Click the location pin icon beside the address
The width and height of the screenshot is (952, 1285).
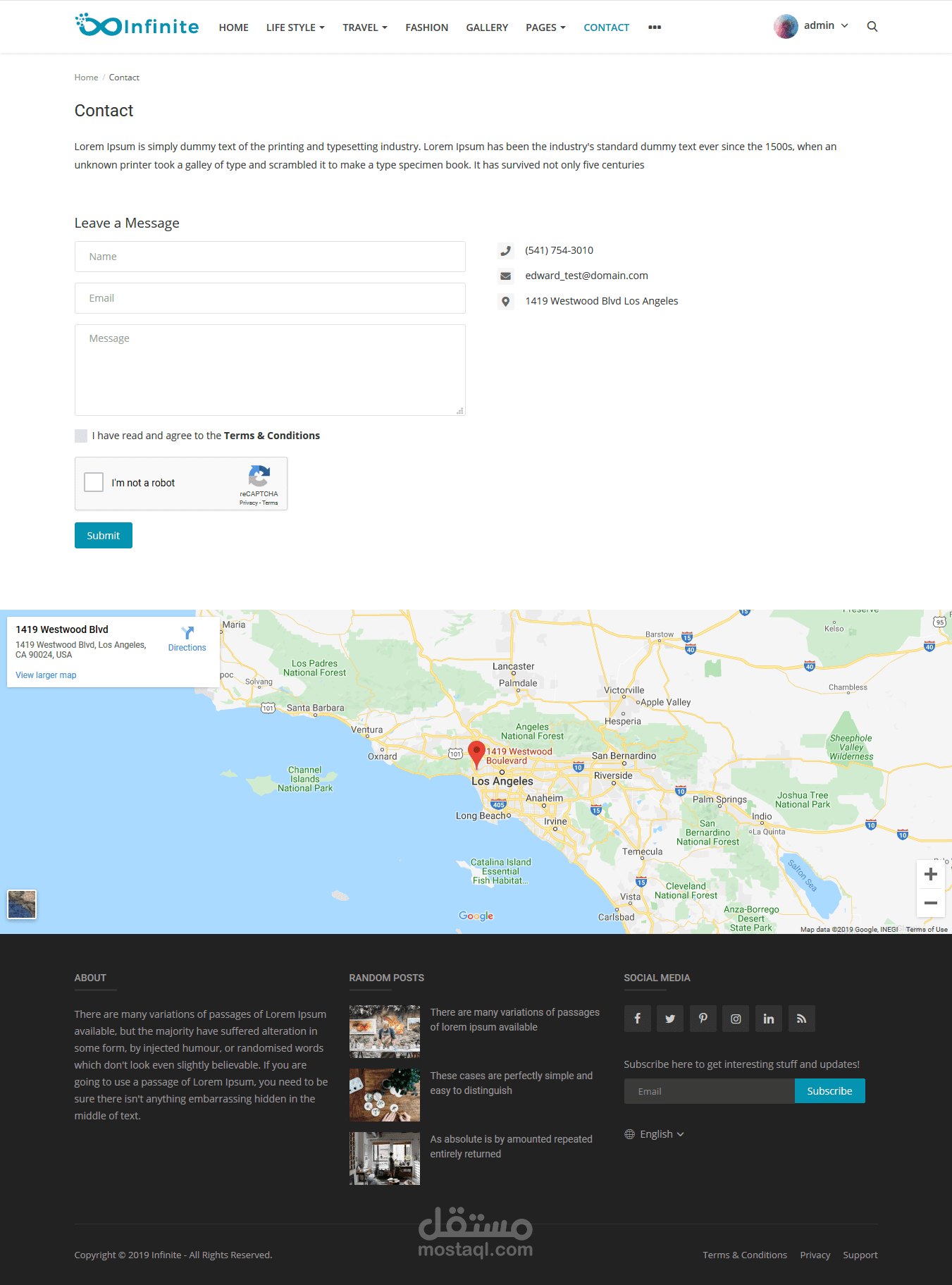(505, 301)
